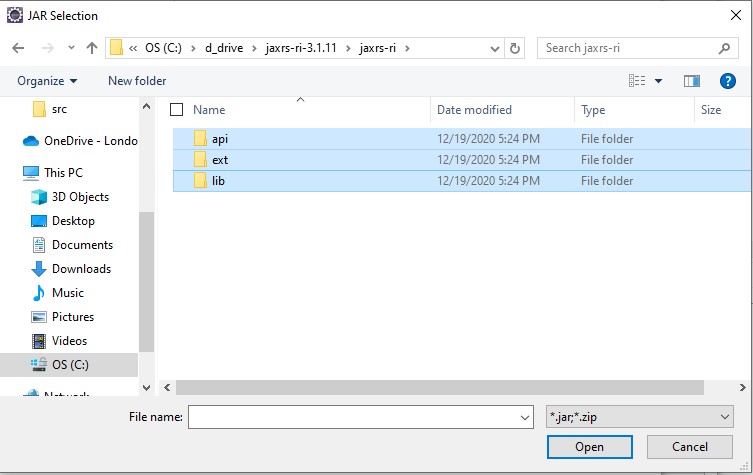Open Help with the question icon
Image resolution: width=753 pixels, height=475 pixels.
[x=727, y=81]
